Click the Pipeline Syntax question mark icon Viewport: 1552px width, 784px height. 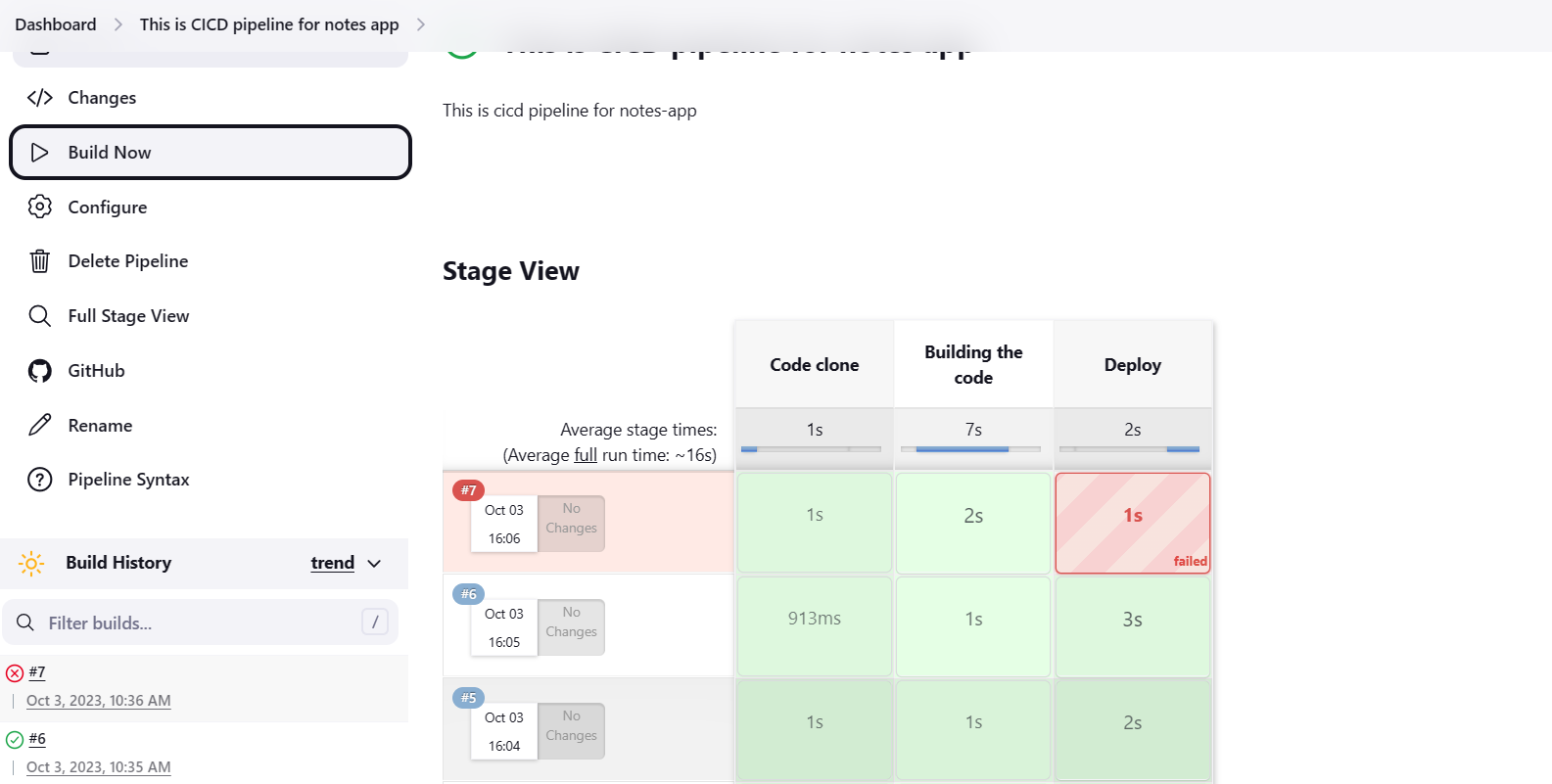pos(40,480)
